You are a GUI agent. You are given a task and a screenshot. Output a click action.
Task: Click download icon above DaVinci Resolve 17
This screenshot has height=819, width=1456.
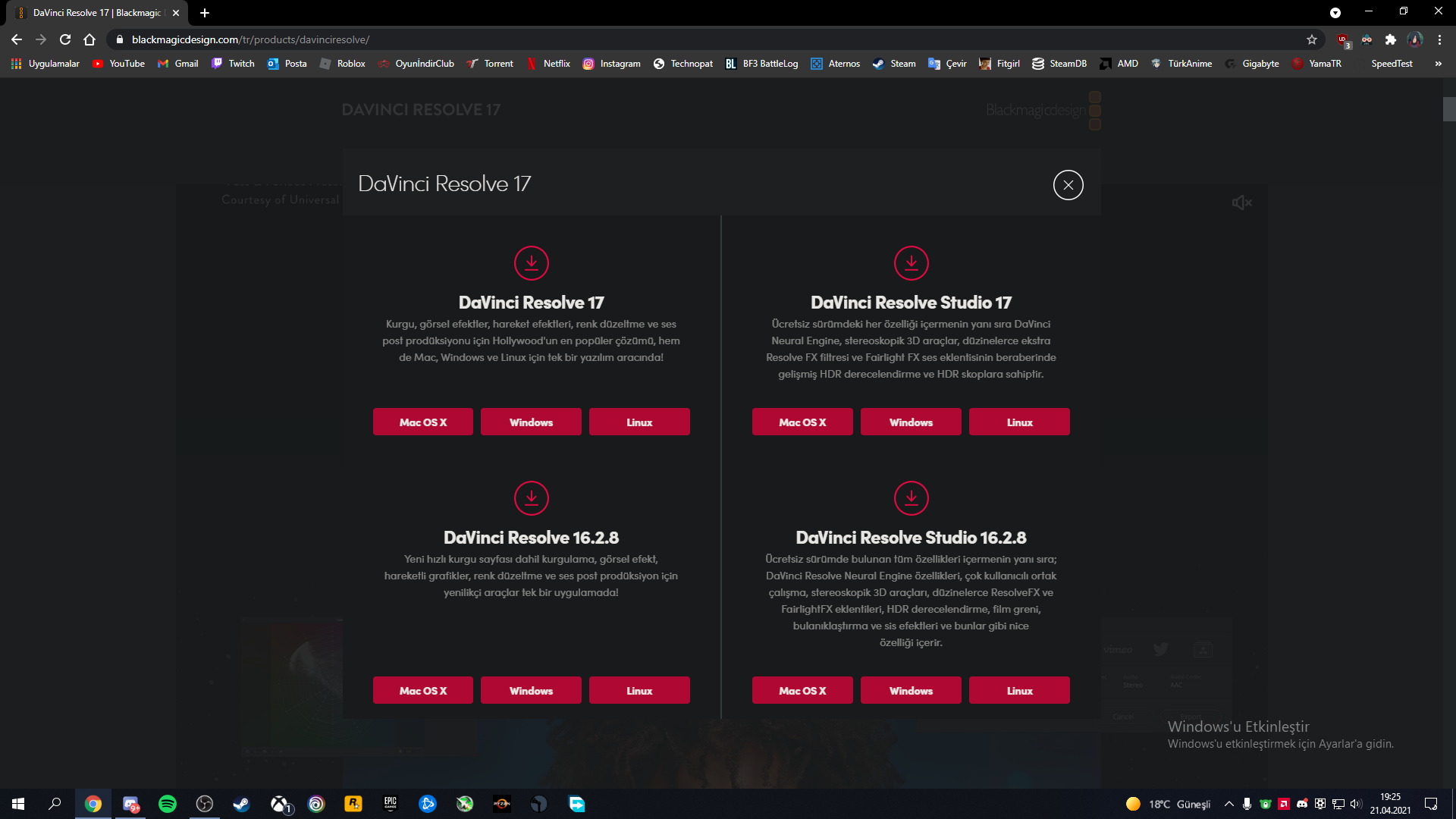[531, 263]
